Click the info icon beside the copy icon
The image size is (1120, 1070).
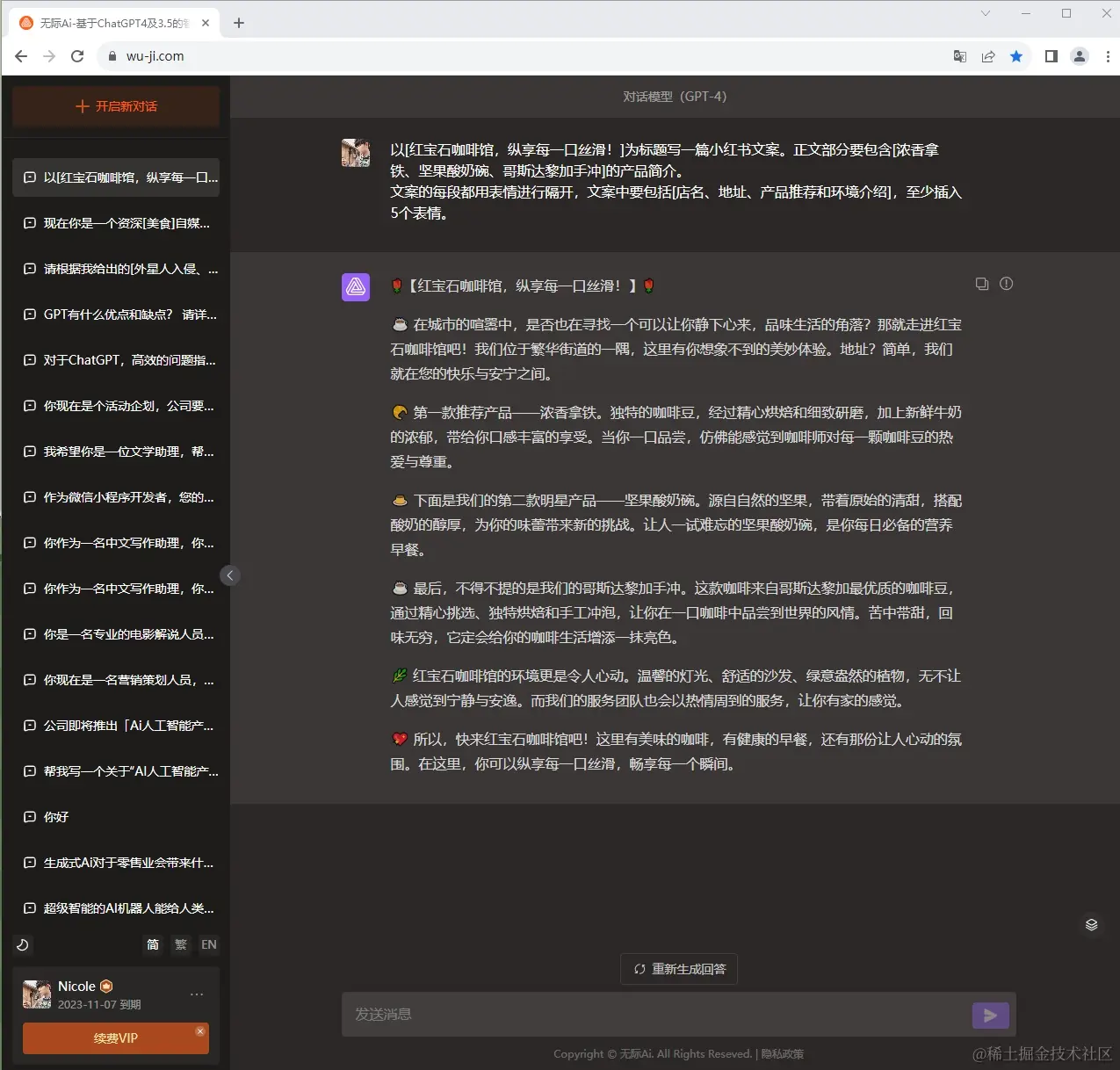(1007, 284)
